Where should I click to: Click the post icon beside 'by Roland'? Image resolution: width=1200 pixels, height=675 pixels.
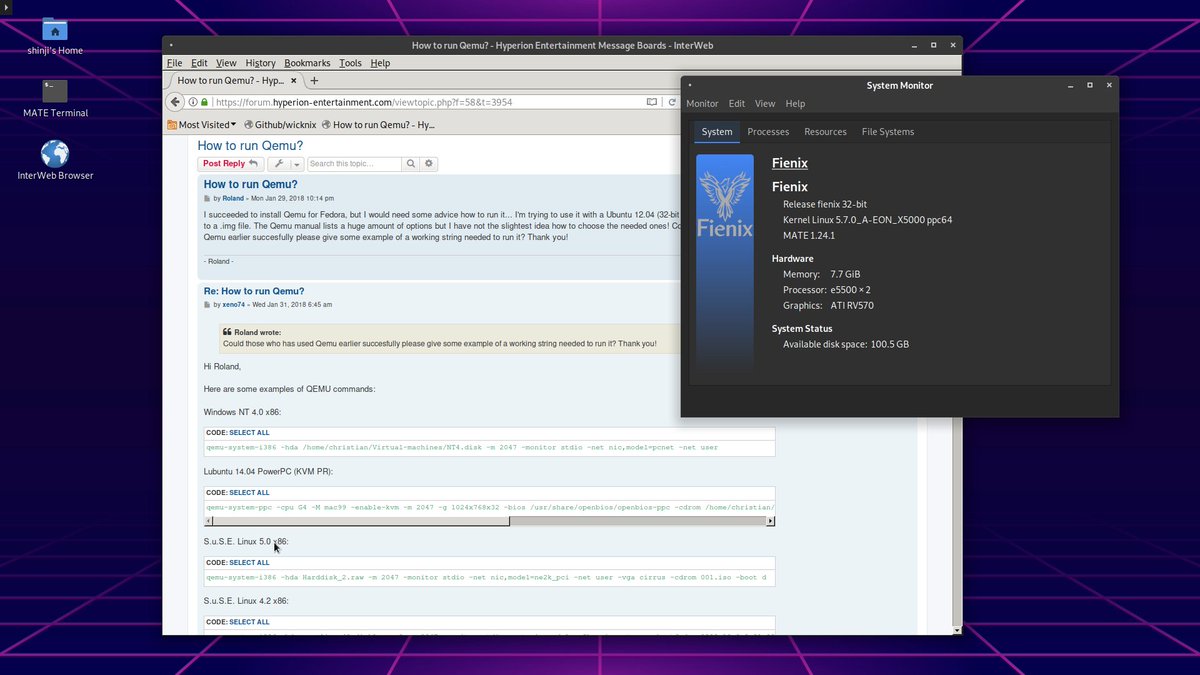[x=208, y=198]
